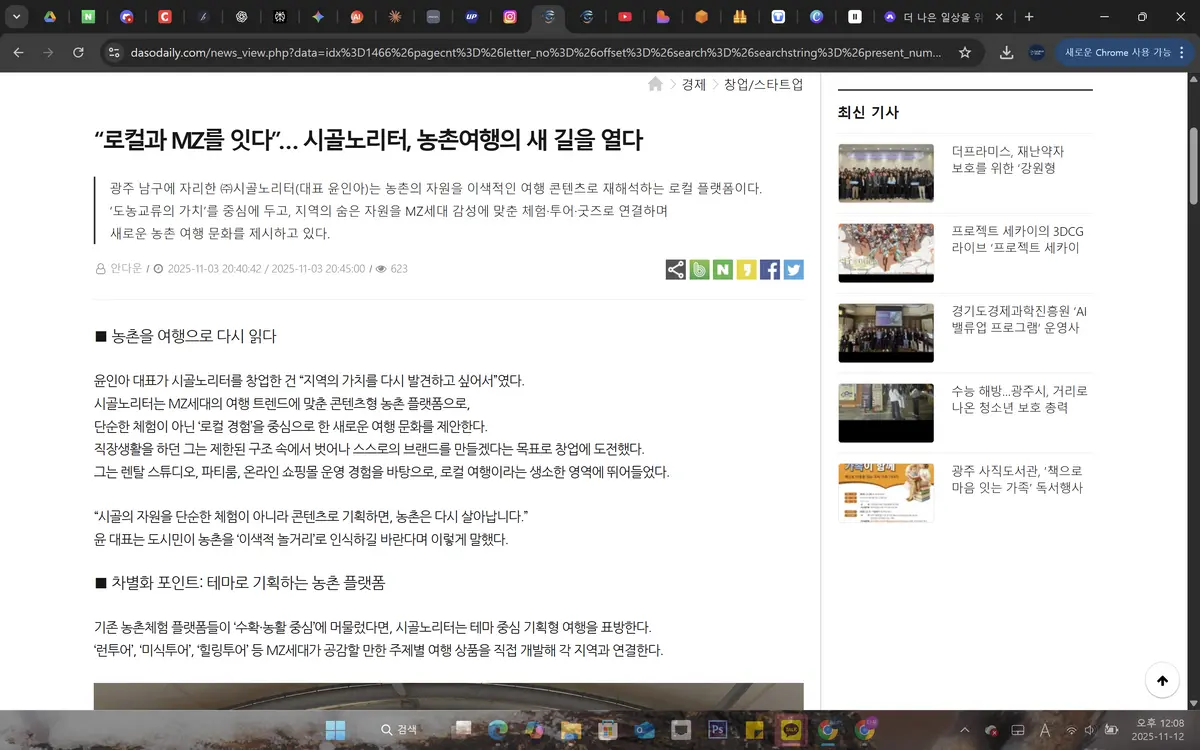Open the 창업/스타트업 category link
1200x750 pixels.
coord(763,85)
